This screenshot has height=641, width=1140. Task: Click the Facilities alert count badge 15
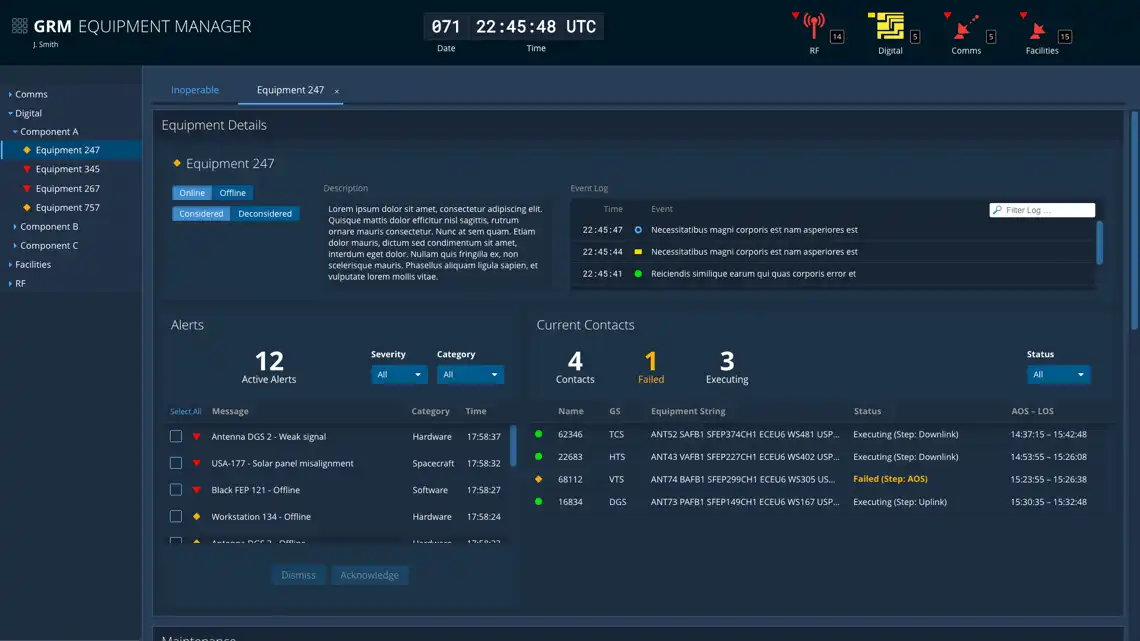tap(1064, 36)
